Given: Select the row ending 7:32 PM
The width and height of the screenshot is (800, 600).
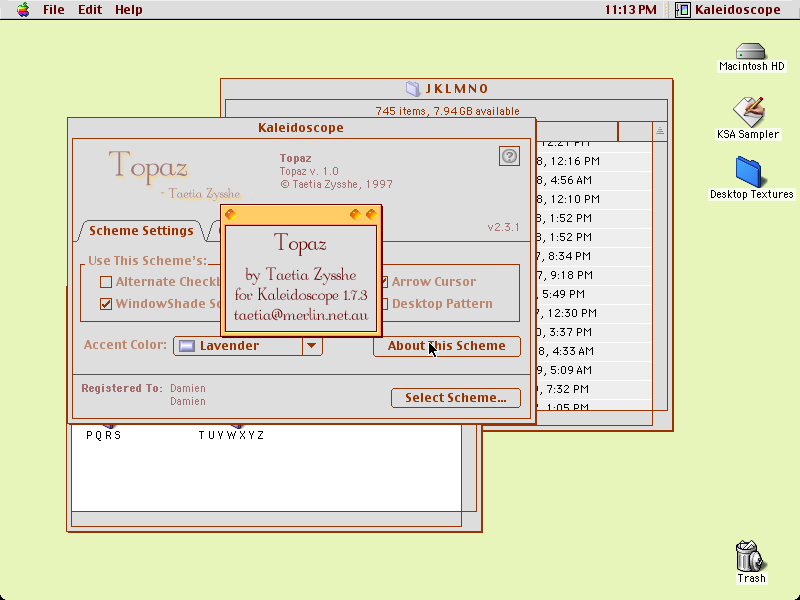Looking at the screenshot, I should click(x=593, y=389).
